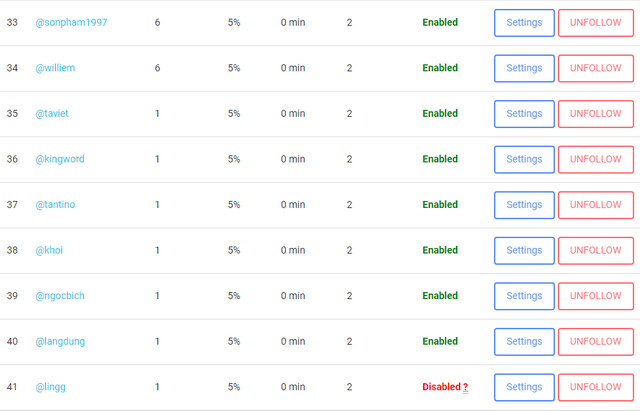The image size is (640, 411).
Task: Unfollow @lingg
Action: tap(596, 387)
